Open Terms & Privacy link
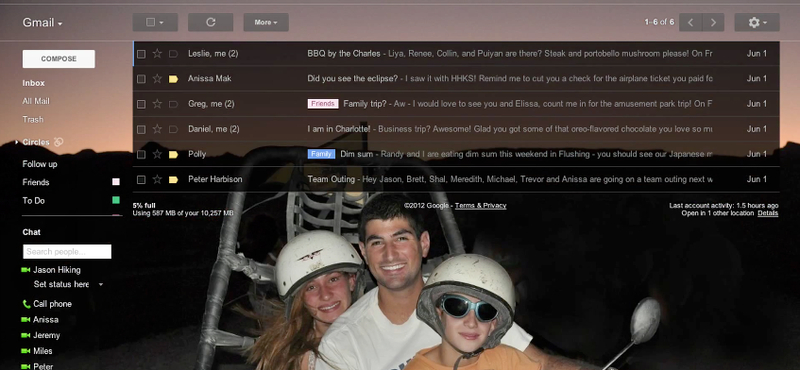This screenshot has height=370, width=800. pyautogui.click(x=481, y=206)
